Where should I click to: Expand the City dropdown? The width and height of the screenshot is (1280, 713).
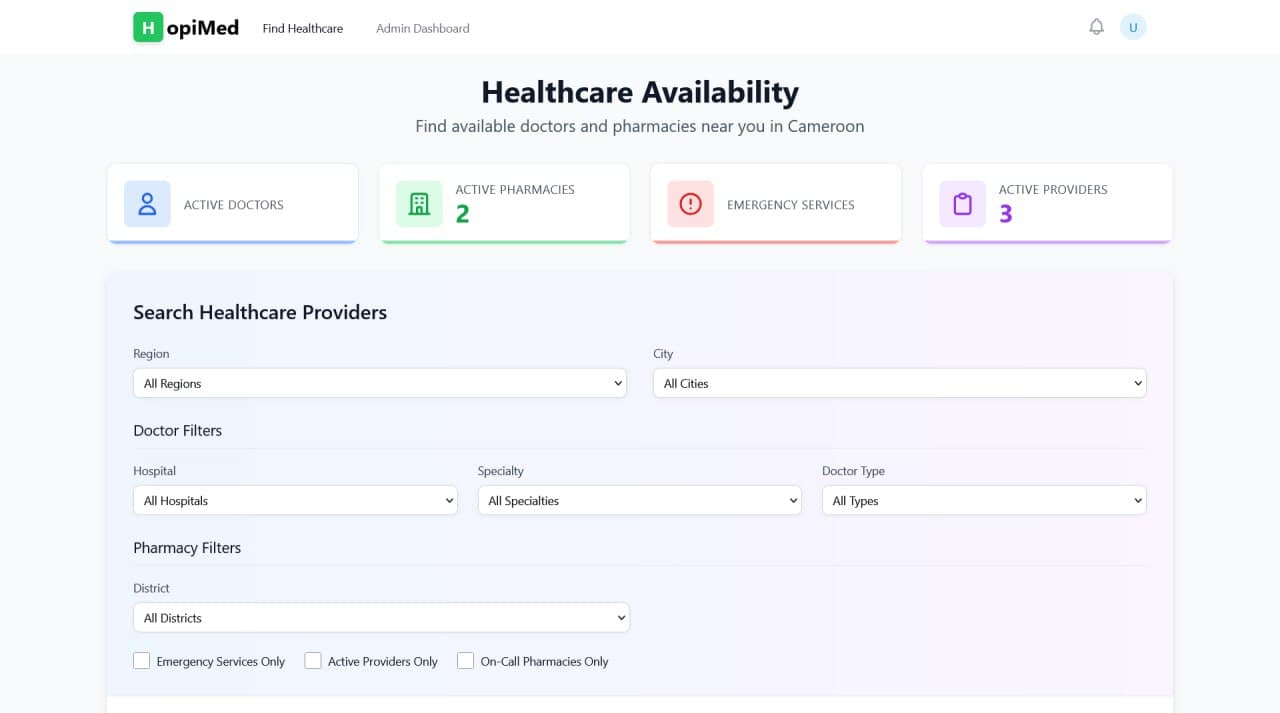(x=899, y=383)
